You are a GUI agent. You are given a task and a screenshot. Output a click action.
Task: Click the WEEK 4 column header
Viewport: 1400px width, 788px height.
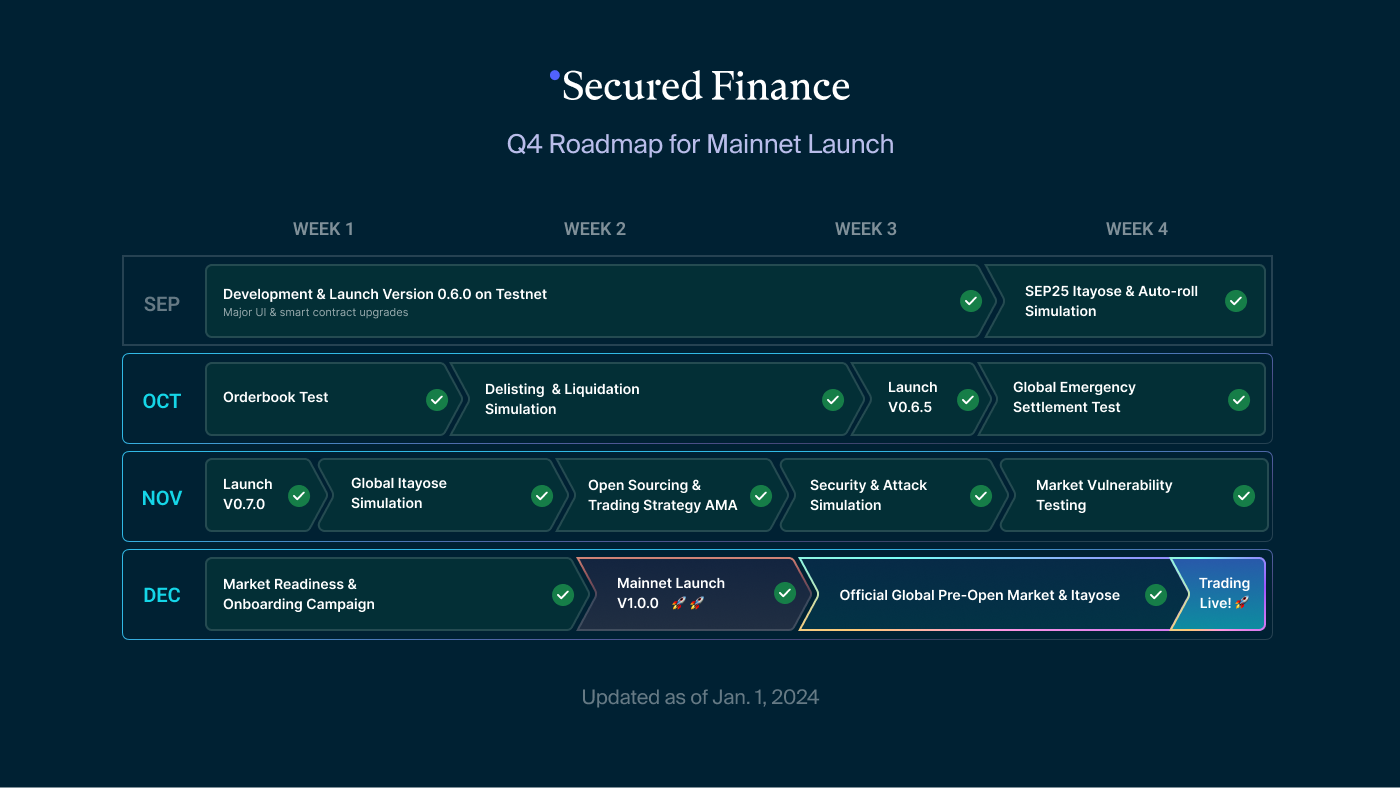(x=1137, y=229)
